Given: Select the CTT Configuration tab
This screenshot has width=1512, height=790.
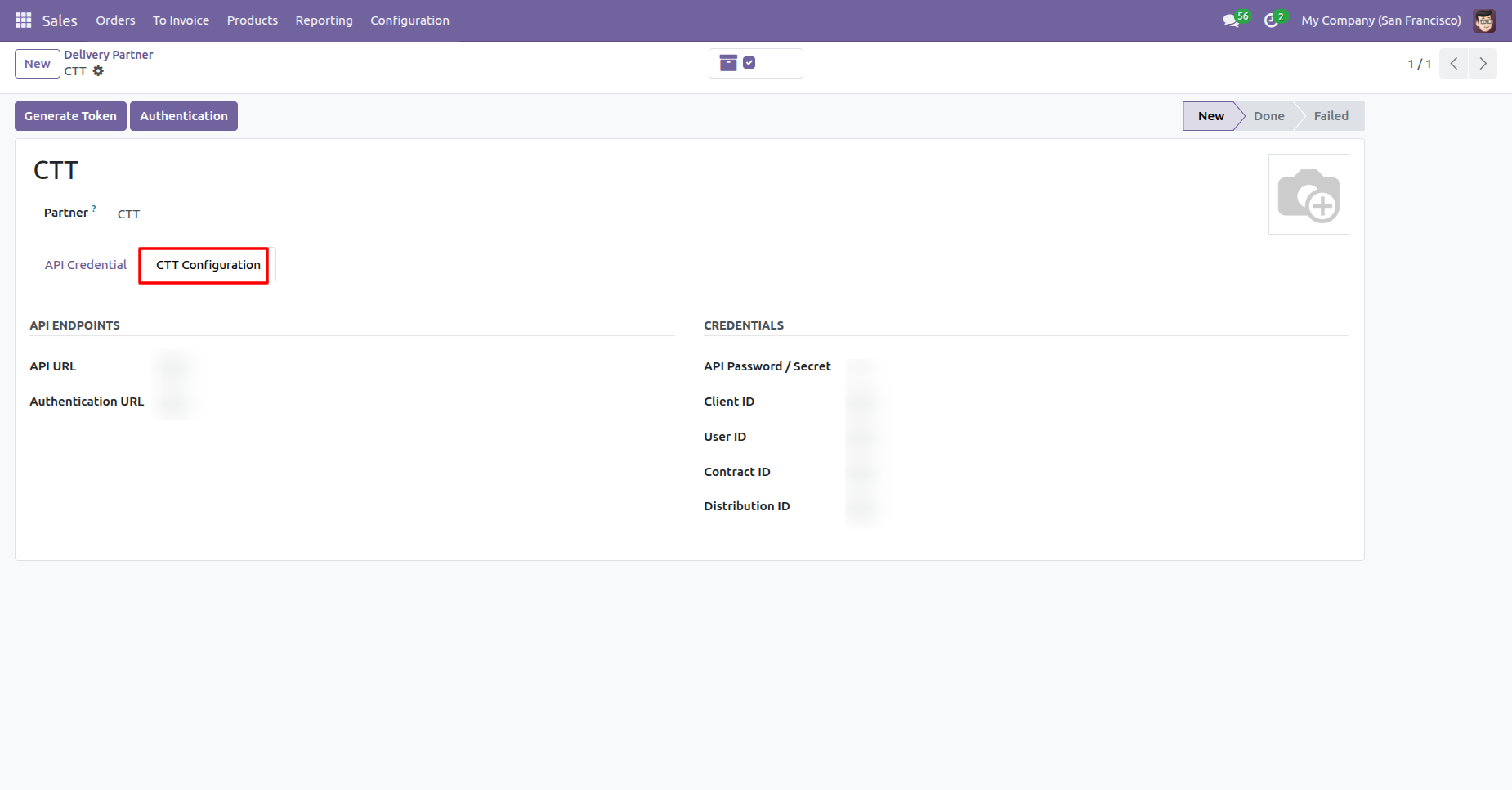Looking at the screenshot, I should point(208,265).
